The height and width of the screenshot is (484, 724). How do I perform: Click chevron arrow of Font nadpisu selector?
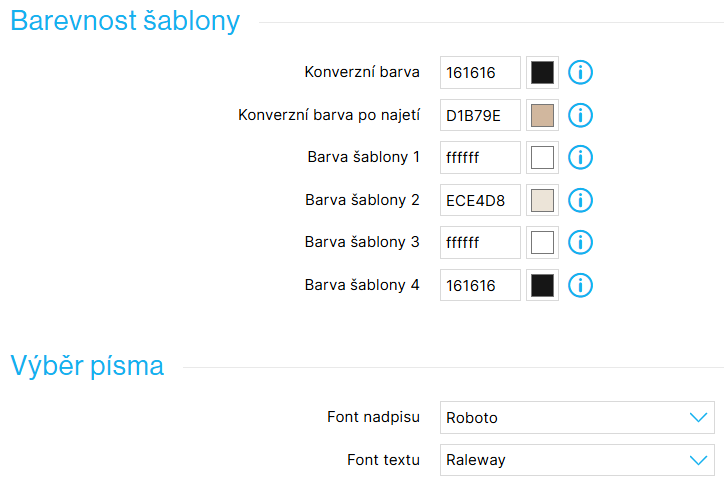tap(698, 417)
